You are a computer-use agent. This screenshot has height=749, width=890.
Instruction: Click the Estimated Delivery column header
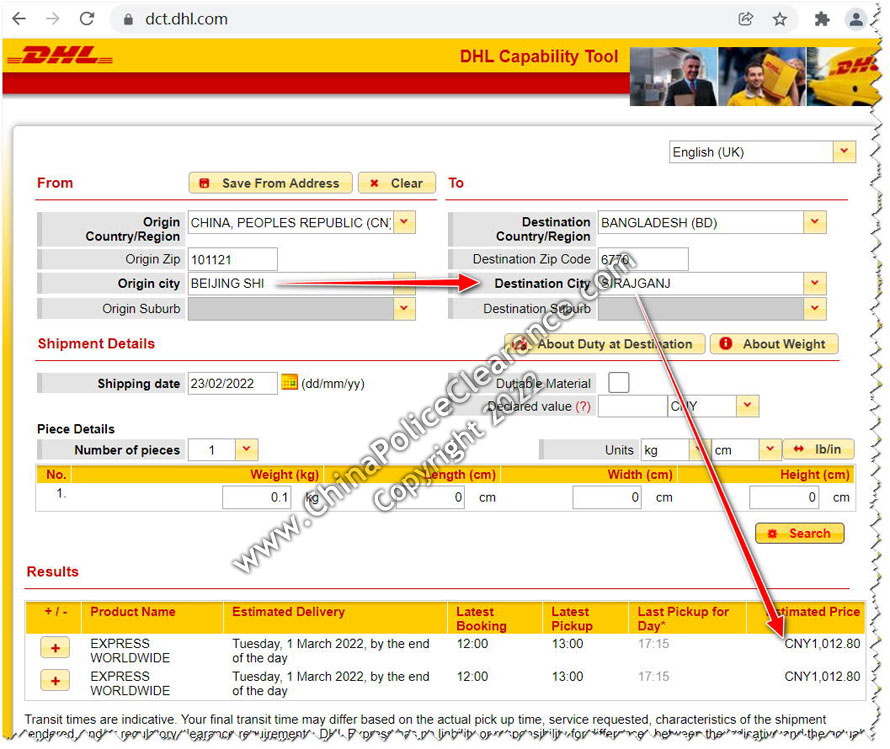288,612
